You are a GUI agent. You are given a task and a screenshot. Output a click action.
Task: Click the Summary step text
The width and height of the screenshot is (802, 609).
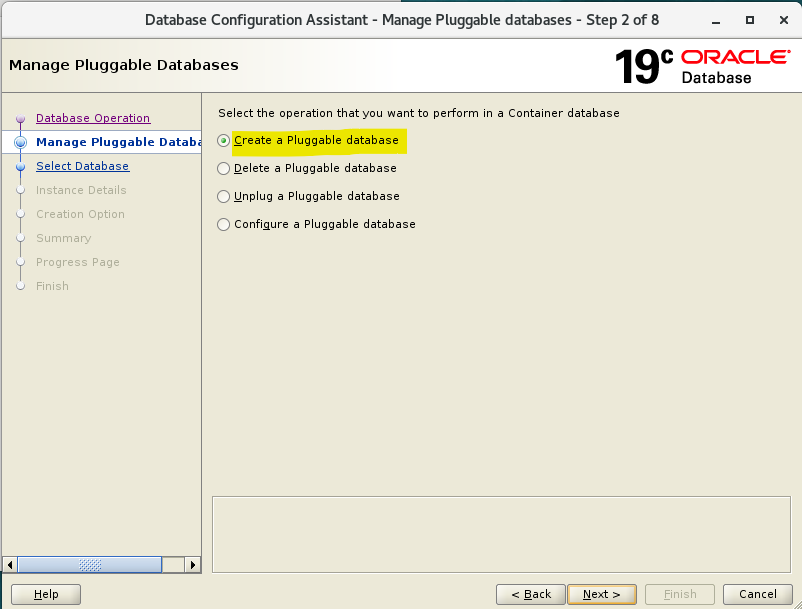pos(63,238)
